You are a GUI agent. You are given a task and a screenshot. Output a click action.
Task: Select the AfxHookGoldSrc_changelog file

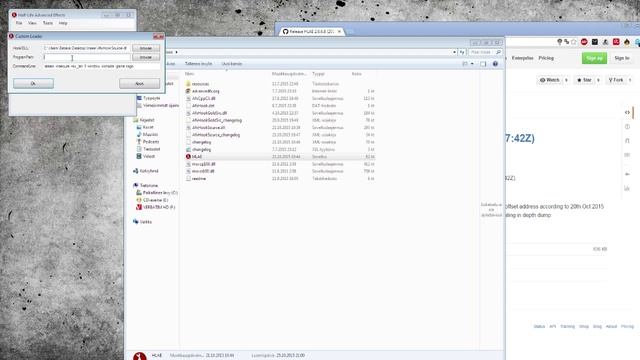click(217, 120)
